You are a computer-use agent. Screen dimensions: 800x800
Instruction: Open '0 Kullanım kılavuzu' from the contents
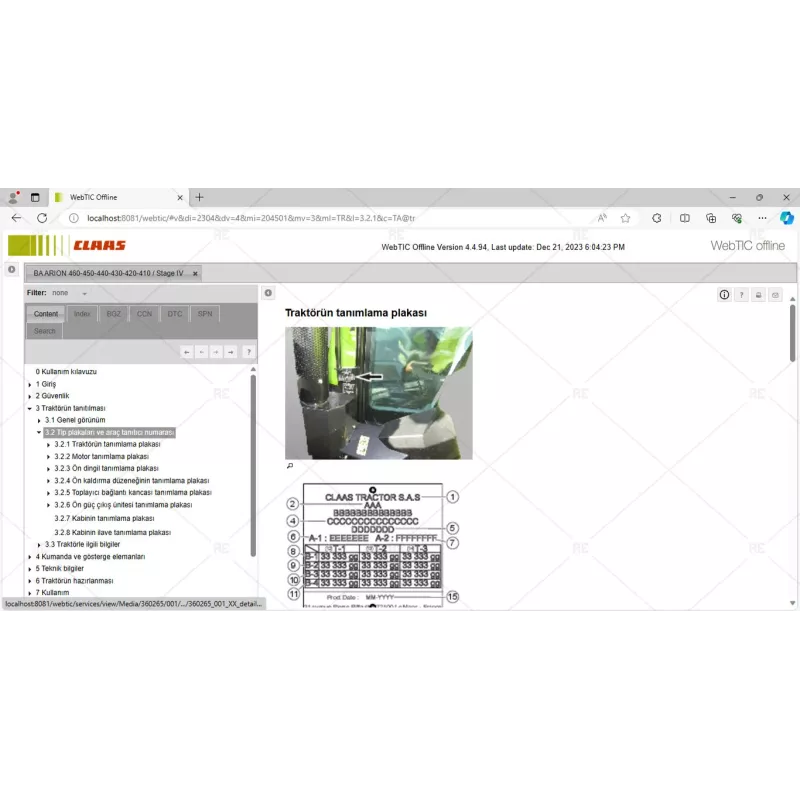[65, 371]
